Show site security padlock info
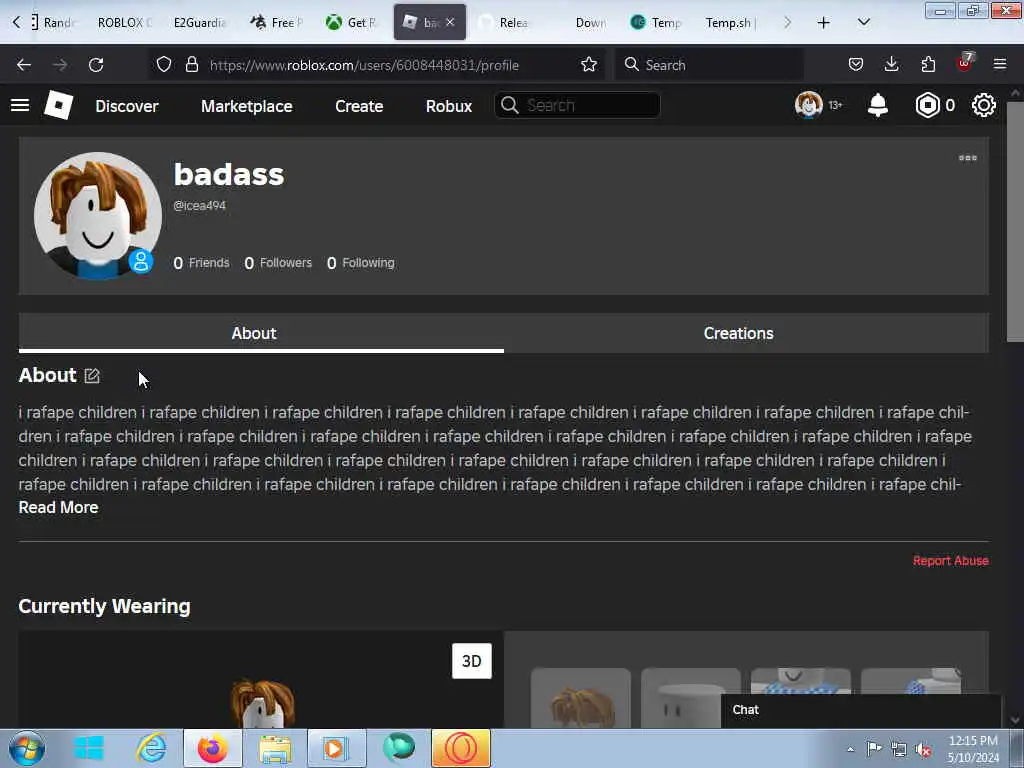1024x768 pixels. click(191, 65)
